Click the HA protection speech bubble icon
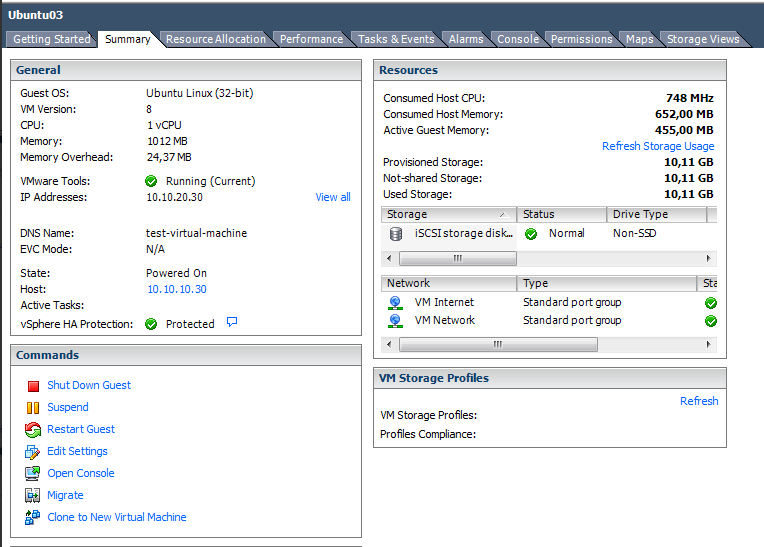Image resolution: width=764 pixels, height=547 pixels. [x=232, y=322]
